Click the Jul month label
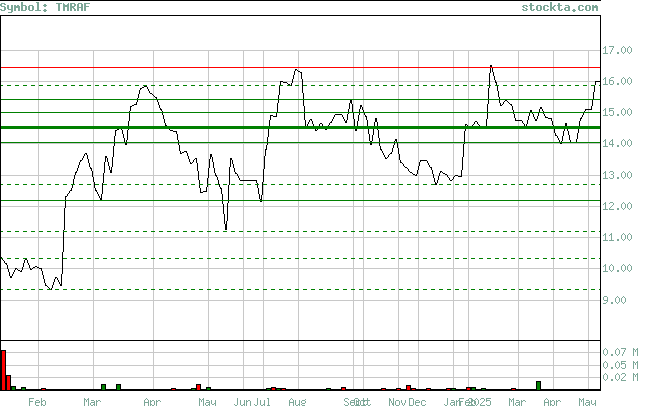Viewport: 655px width, 406px height. click(262, 401)
